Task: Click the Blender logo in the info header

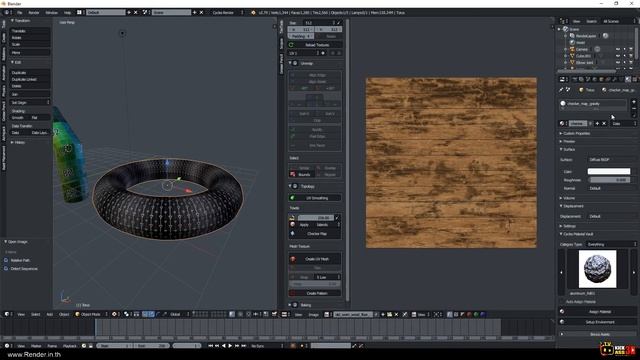Action: click(253, 13)
